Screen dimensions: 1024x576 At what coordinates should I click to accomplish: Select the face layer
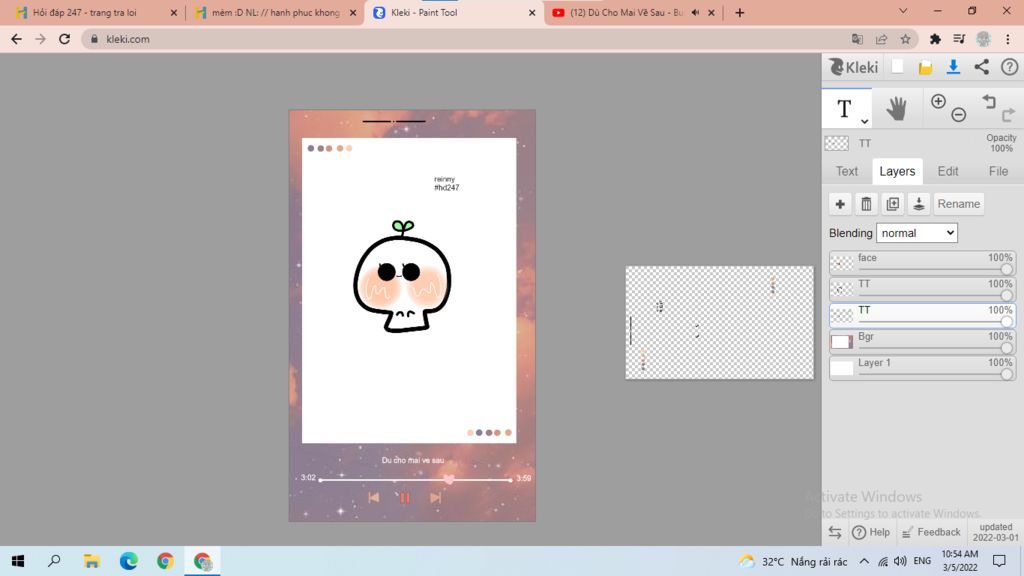pos(921,263)
